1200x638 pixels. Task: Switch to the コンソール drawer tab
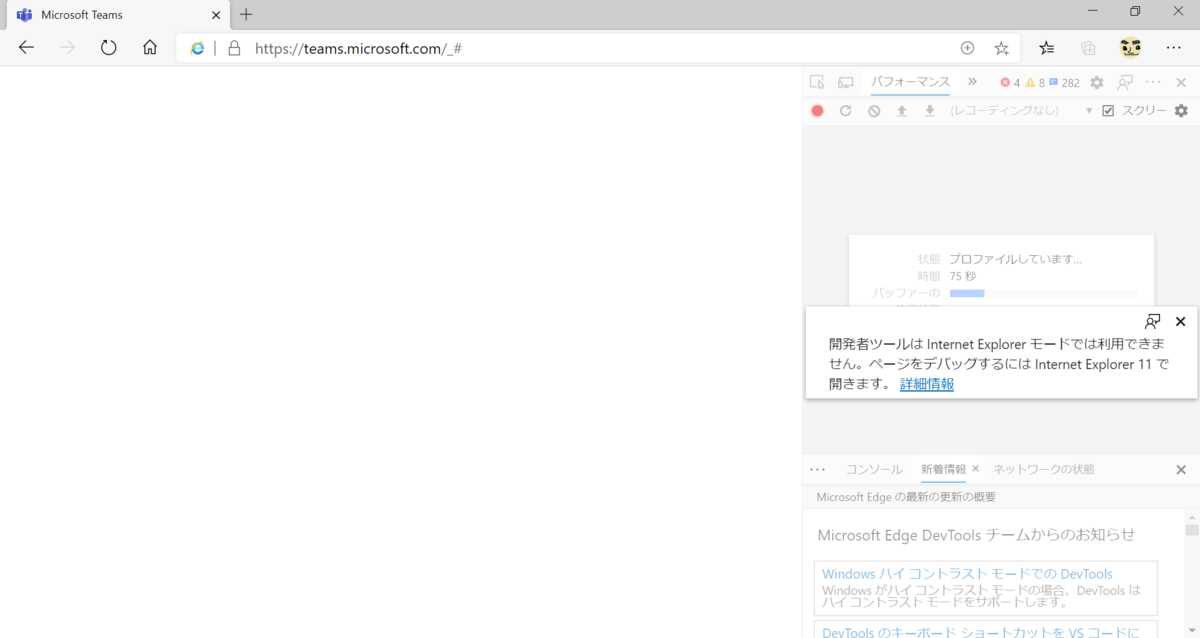pos(874,469)
